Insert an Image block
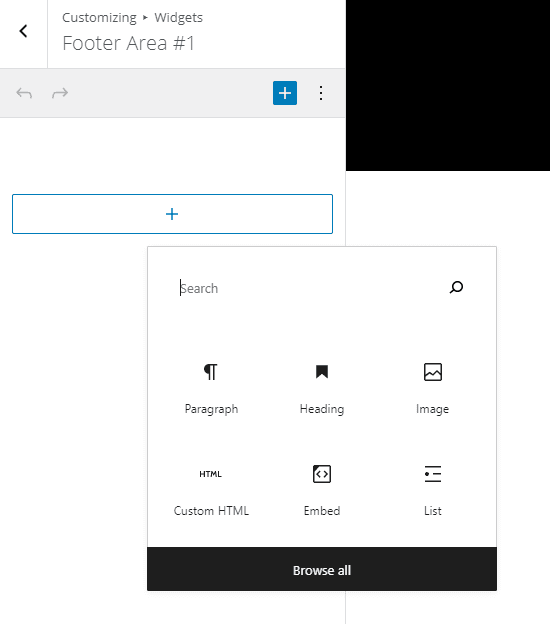This screenshot has width=550, height=624. coord(433,388)
